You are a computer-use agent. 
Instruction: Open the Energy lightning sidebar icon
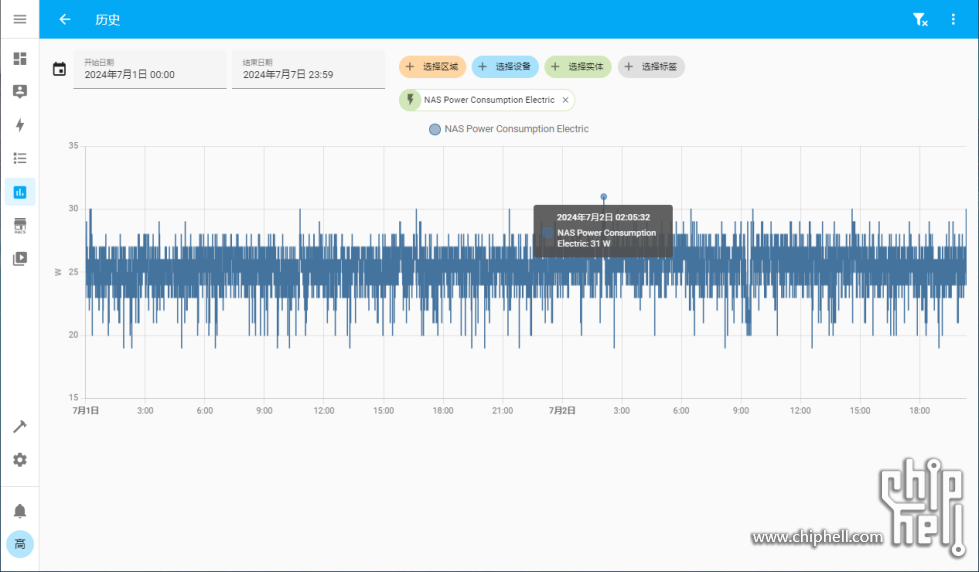(20, 125)
